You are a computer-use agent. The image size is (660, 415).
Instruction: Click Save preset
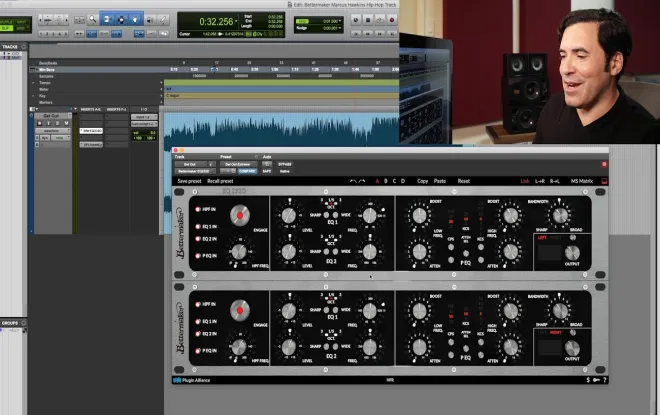click(x=189, y=181)
